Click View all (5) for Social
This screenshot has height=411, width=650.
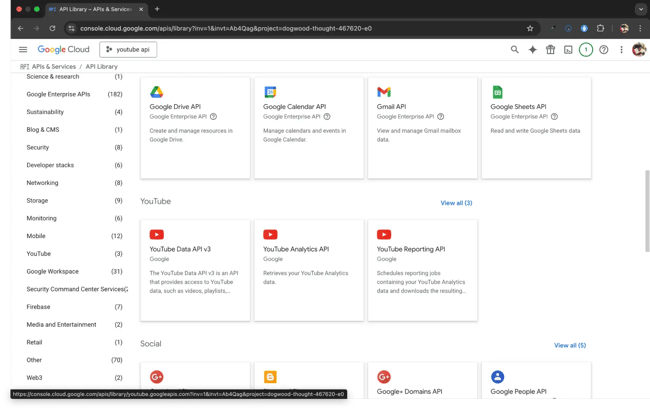coord(569,345)
